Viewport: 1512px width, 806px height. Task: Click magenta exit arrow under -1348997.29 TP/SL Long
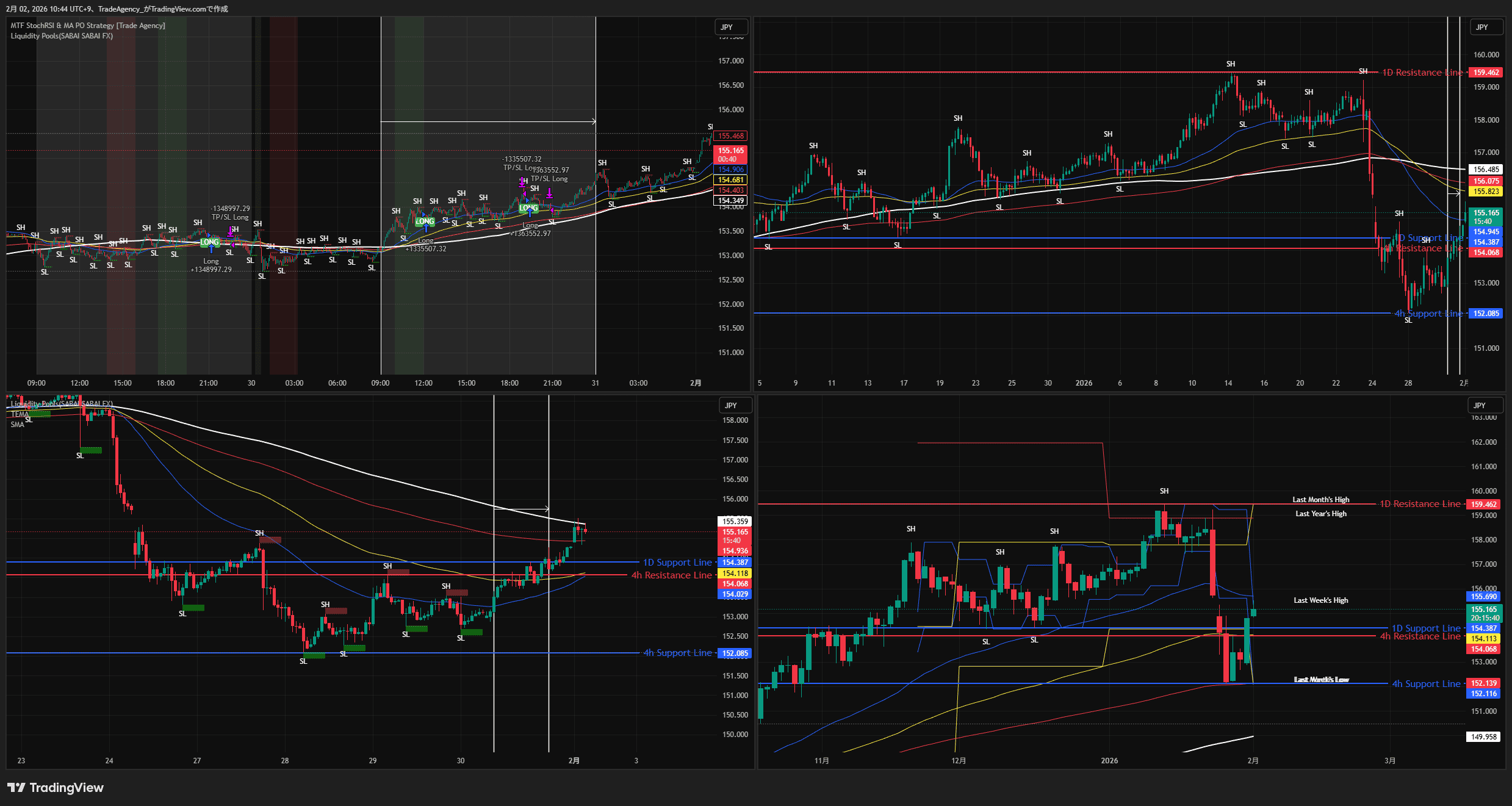[231, 231]
